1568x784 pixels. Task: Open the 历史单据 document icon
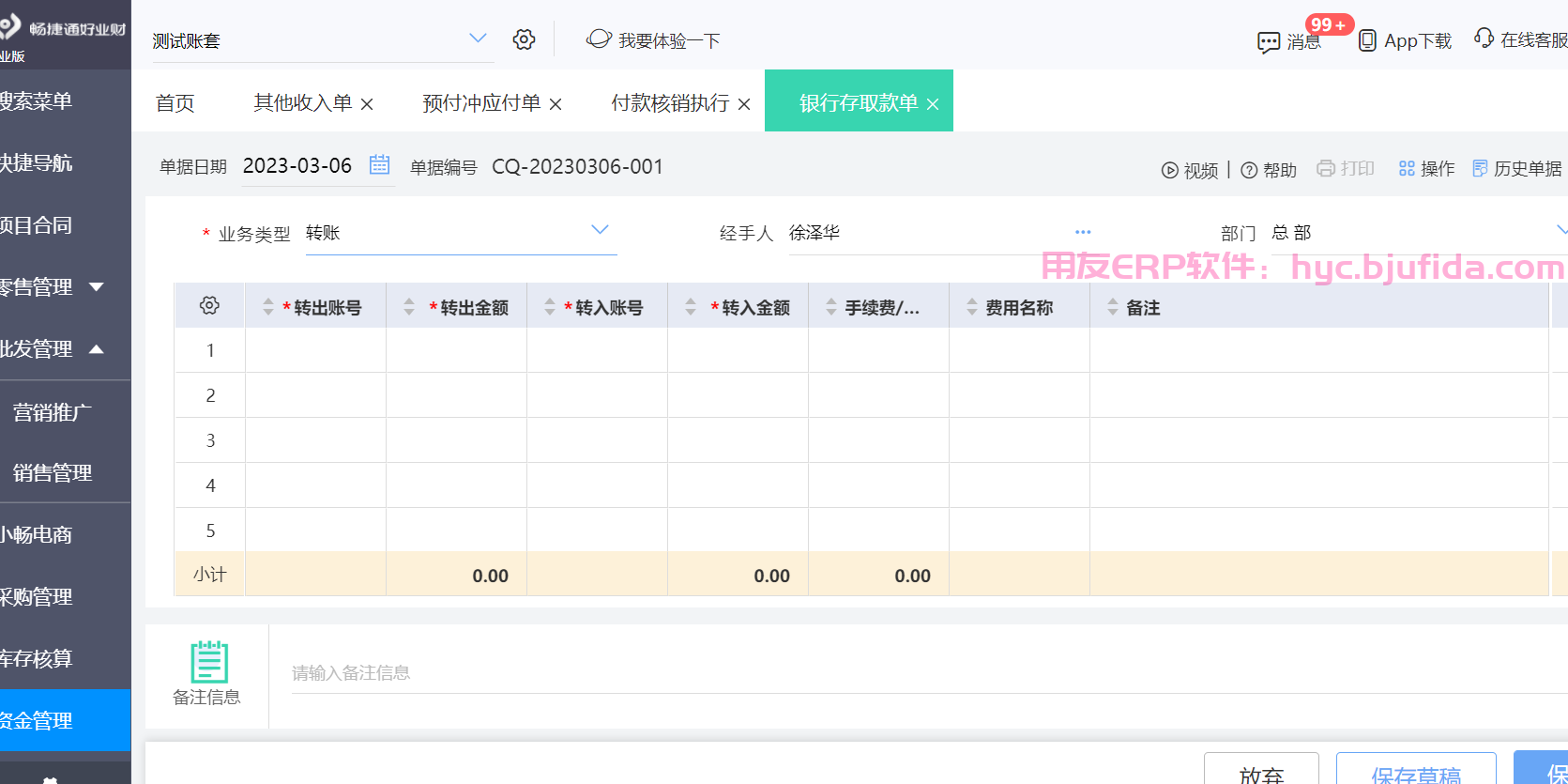click(1480, 168)
